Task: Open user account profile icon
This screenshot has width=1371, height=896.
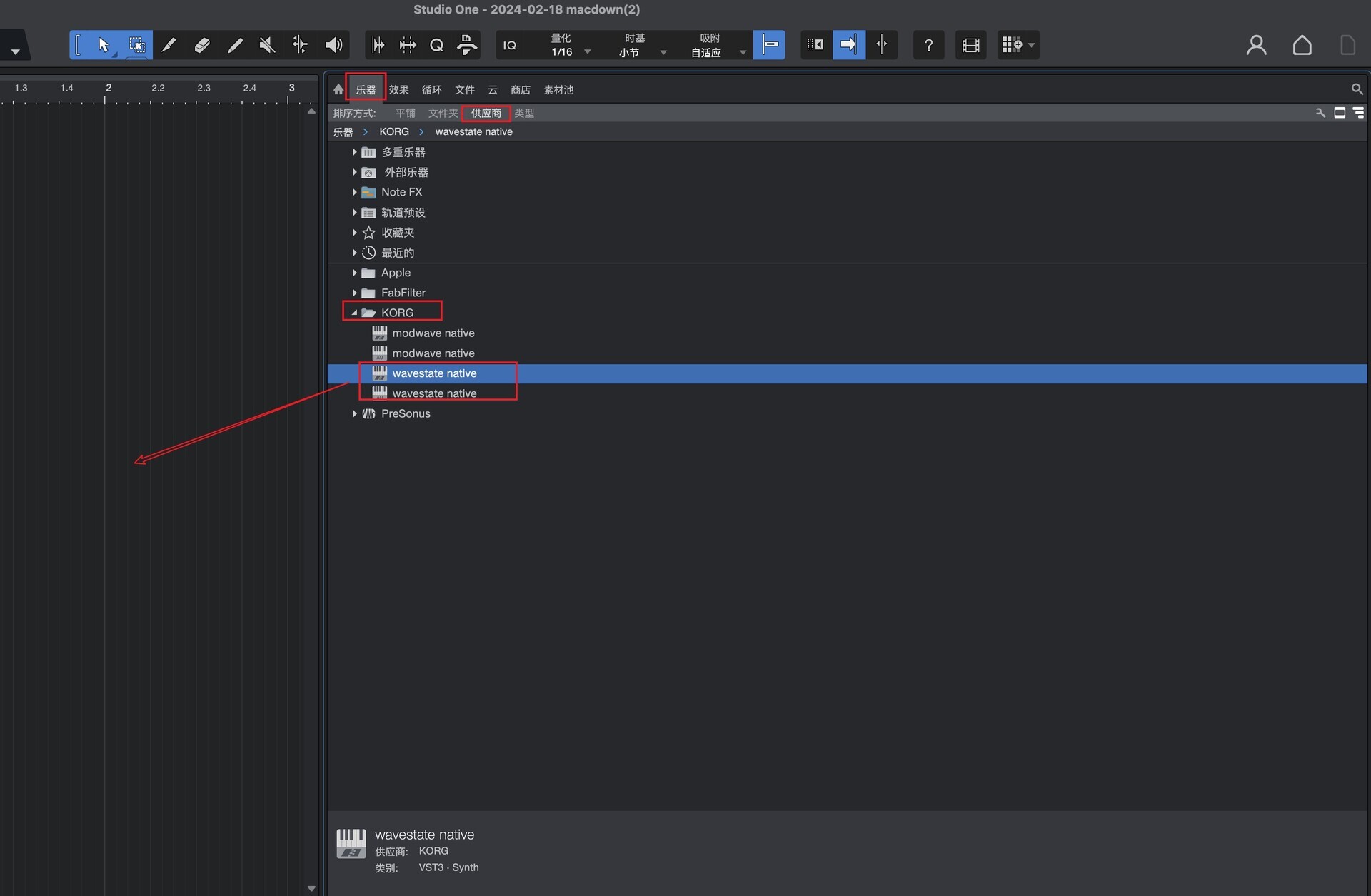Action: (1257, 45)
